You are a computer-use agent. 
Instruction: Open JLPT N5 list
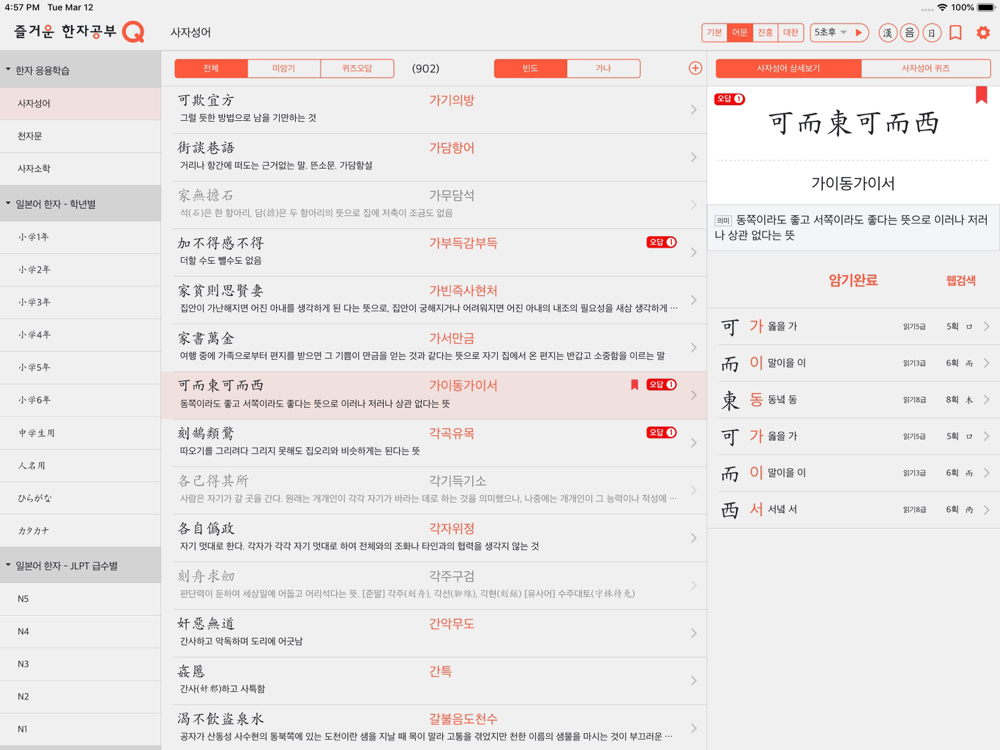80,599
